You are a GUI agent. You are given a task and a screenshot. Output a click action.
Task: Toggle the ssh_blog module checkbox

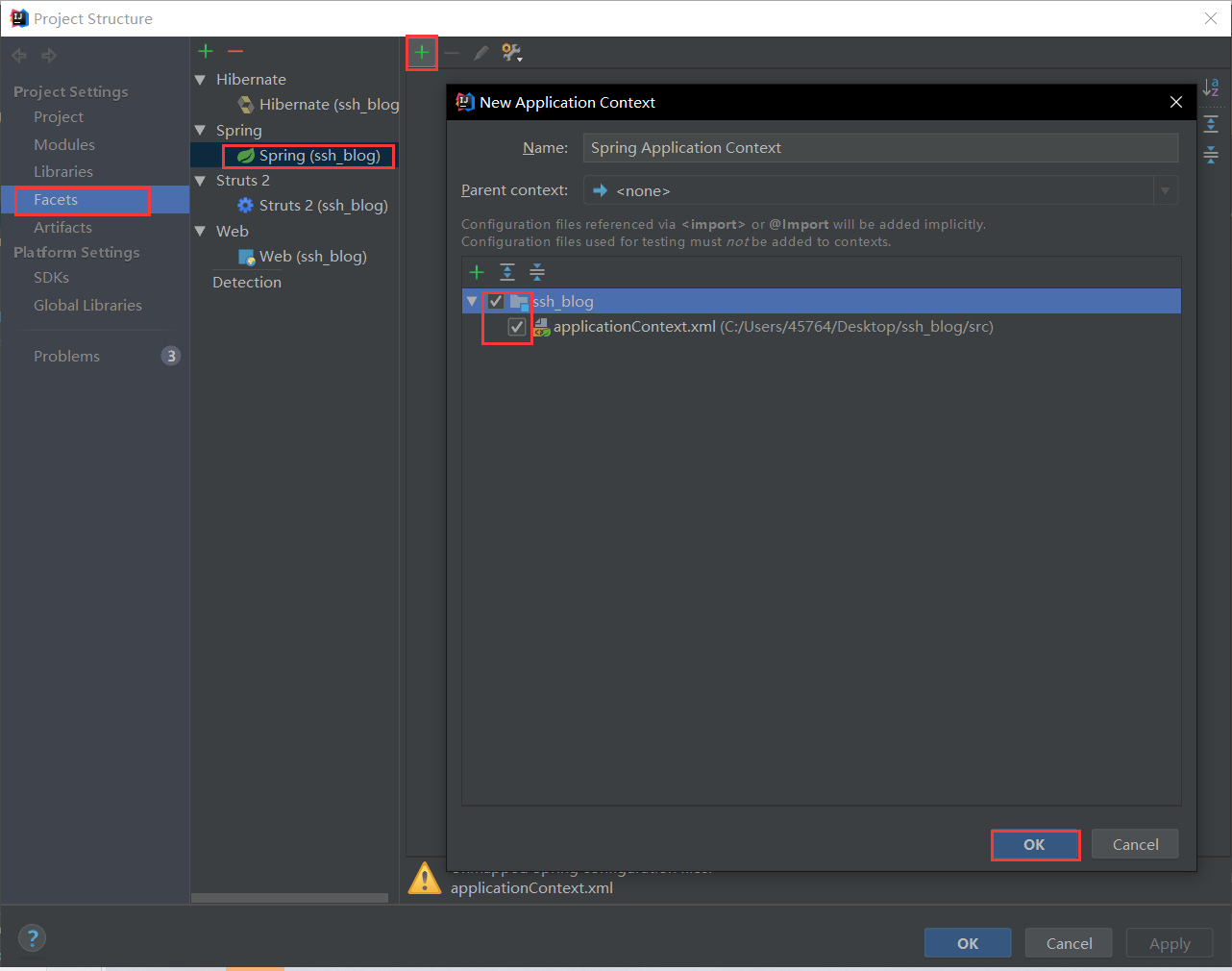(x=496, y=301)
